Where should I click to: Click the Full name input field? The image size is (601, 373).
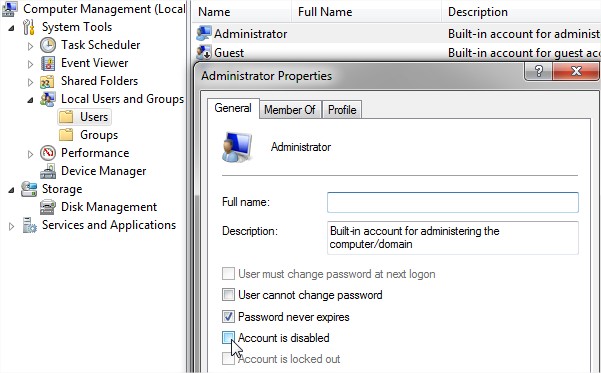[453, 202]
